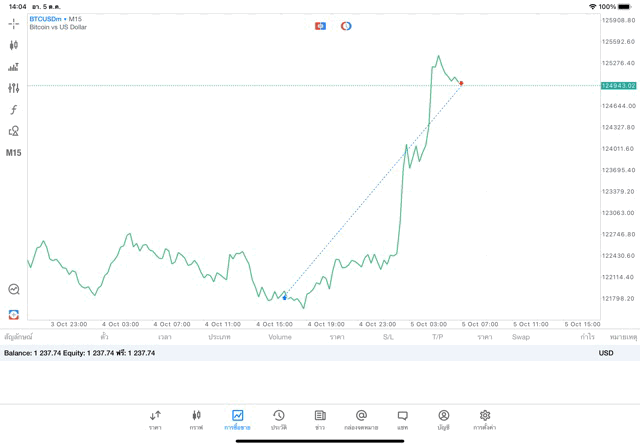Screen dimensions: 640x447
Task: Open the indicators bar-chart icon
Action: (x=13, y=67)
